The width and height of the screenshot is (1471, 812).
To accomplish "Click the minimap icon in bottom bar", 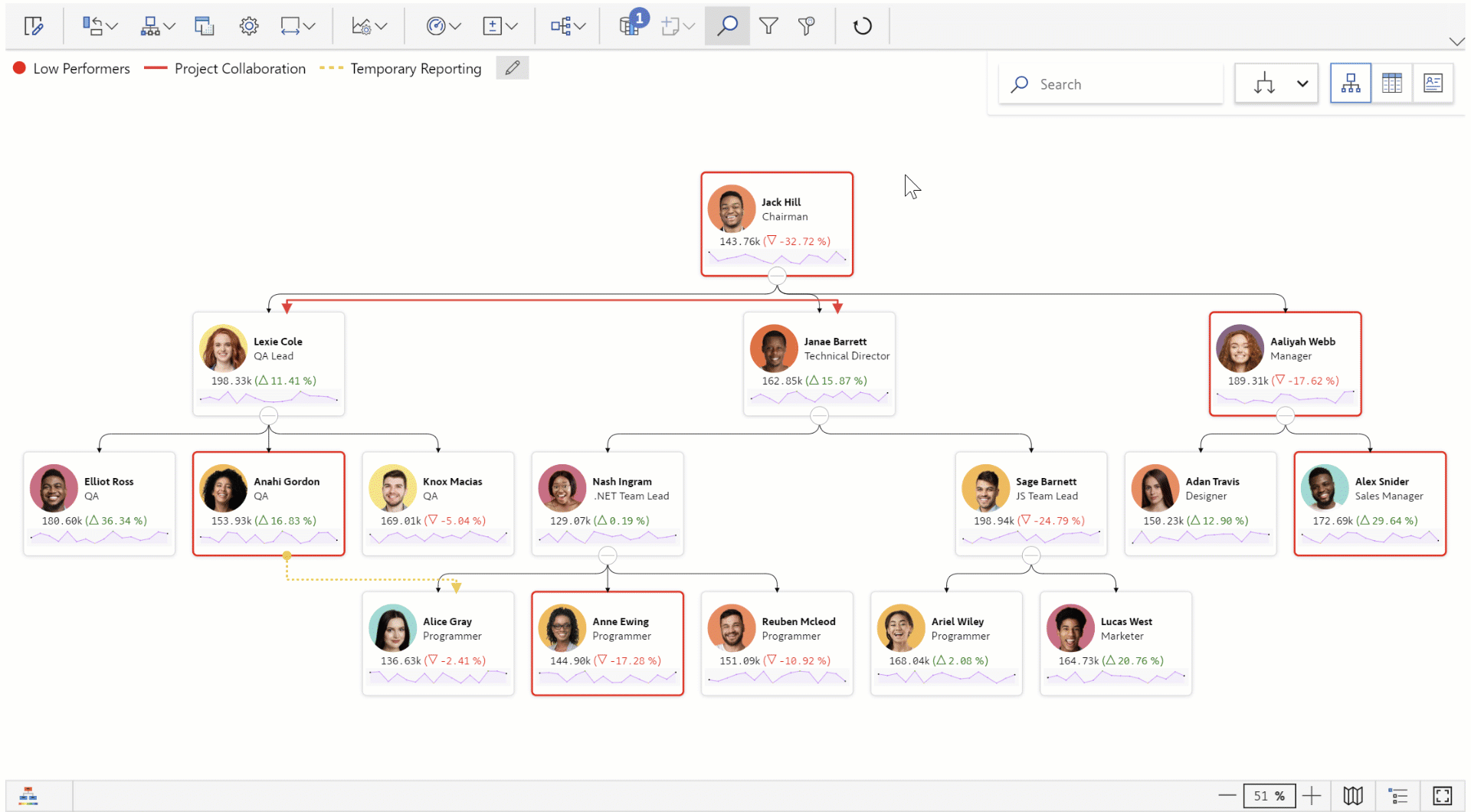I will click(1353, 796).
